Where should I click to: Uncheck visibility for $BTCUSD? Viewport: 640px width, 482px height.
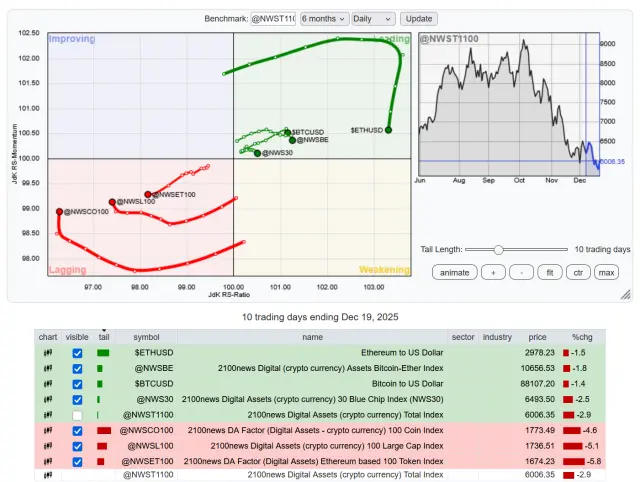click(77, 384)
